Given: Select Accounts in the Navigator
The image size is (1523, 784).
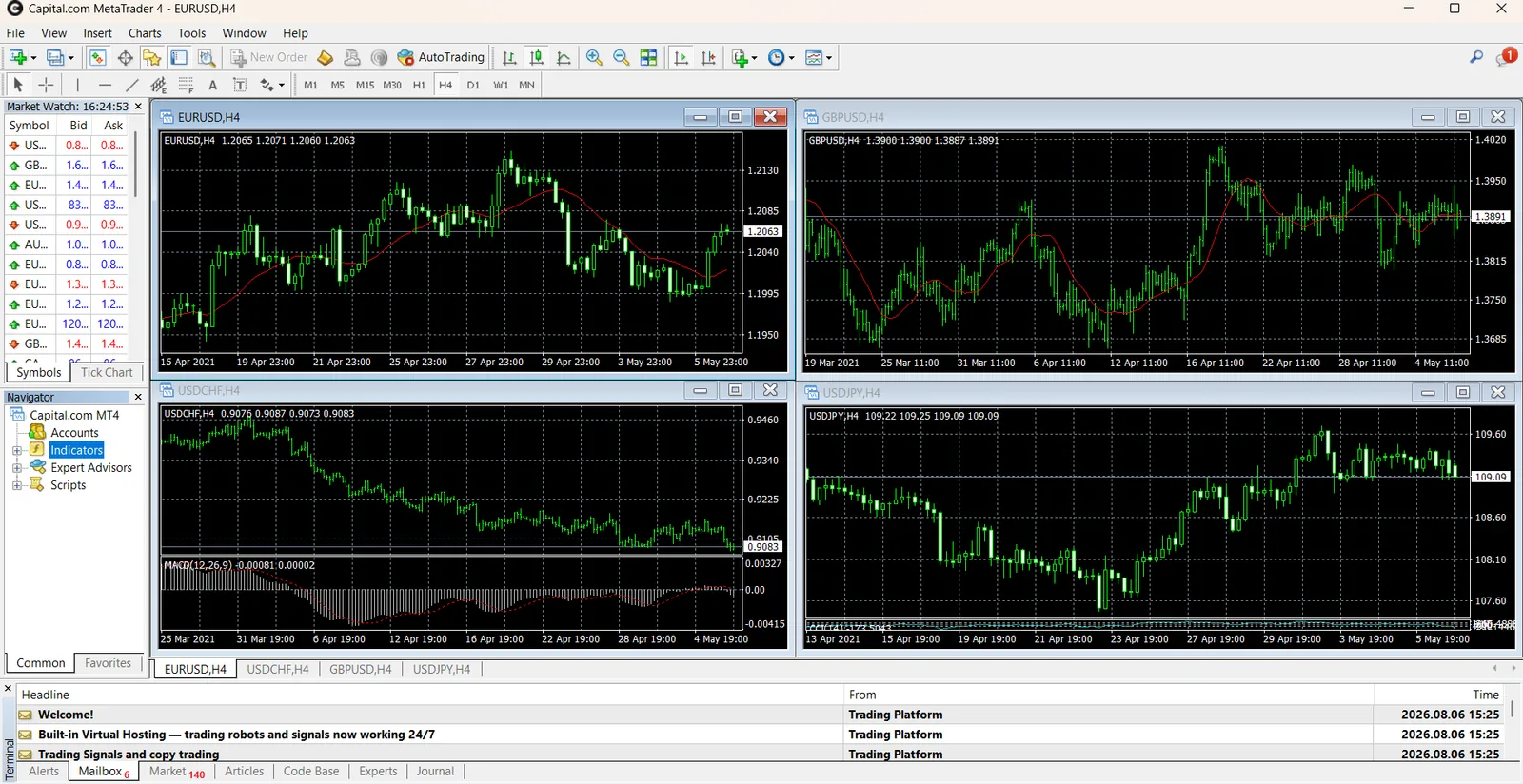Looking at the screenshot, I should click(x=74, y=433).
